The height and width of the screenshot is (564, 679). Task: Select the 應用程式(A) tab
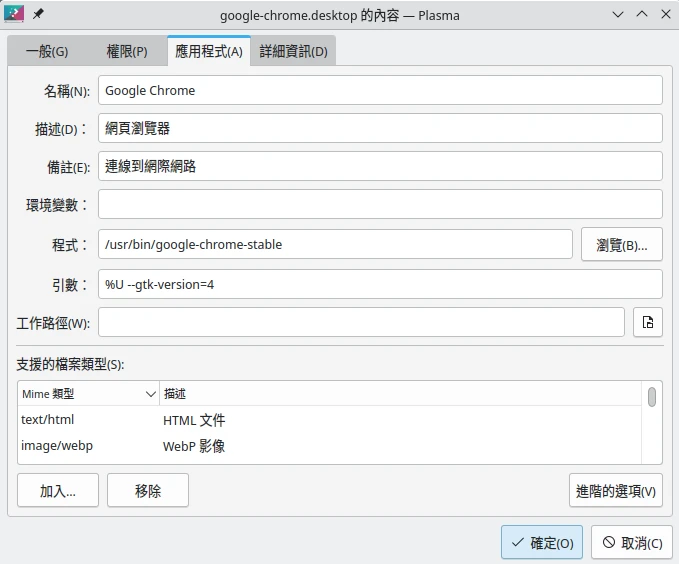(209, 52)
